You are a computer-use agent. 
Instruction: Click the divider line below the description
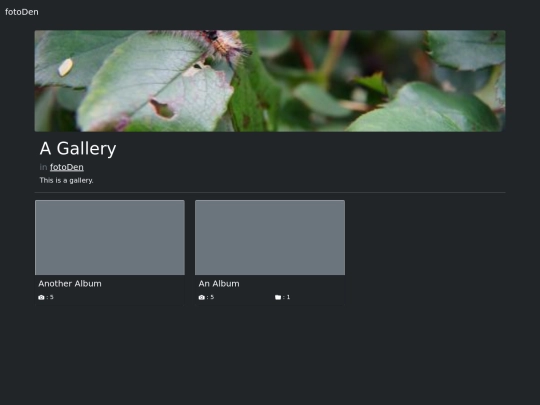click(x=270, y=192)
